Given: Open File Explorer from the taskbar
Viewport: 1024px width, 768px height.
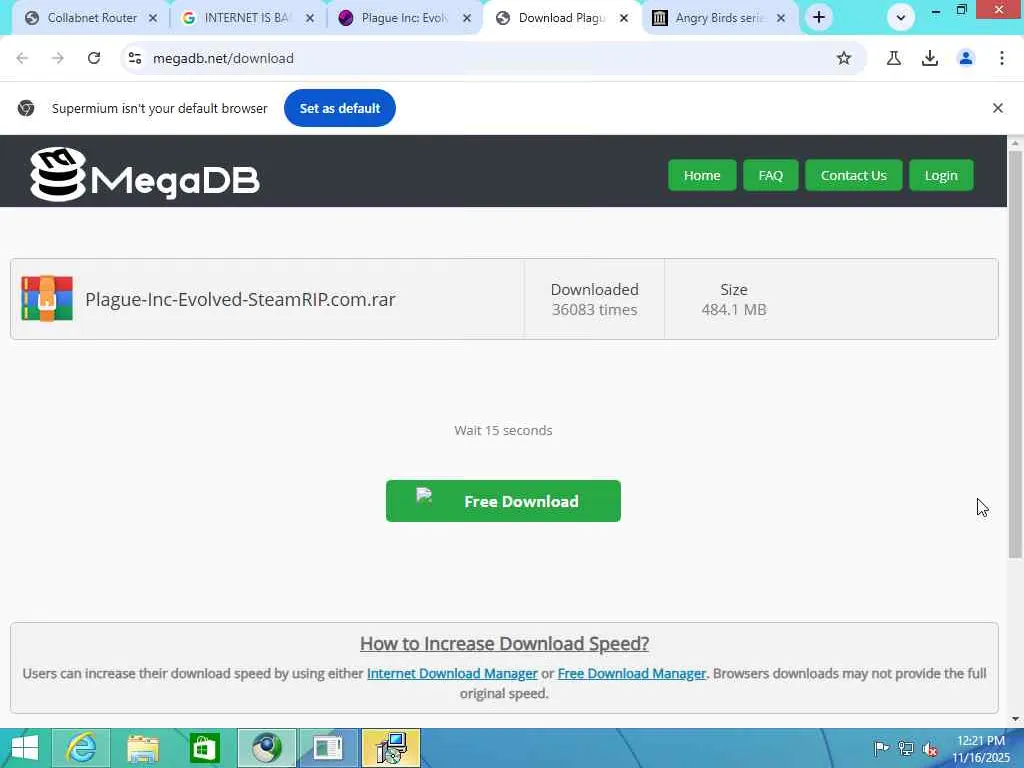Looking at the screenshot, I should 142,748.
